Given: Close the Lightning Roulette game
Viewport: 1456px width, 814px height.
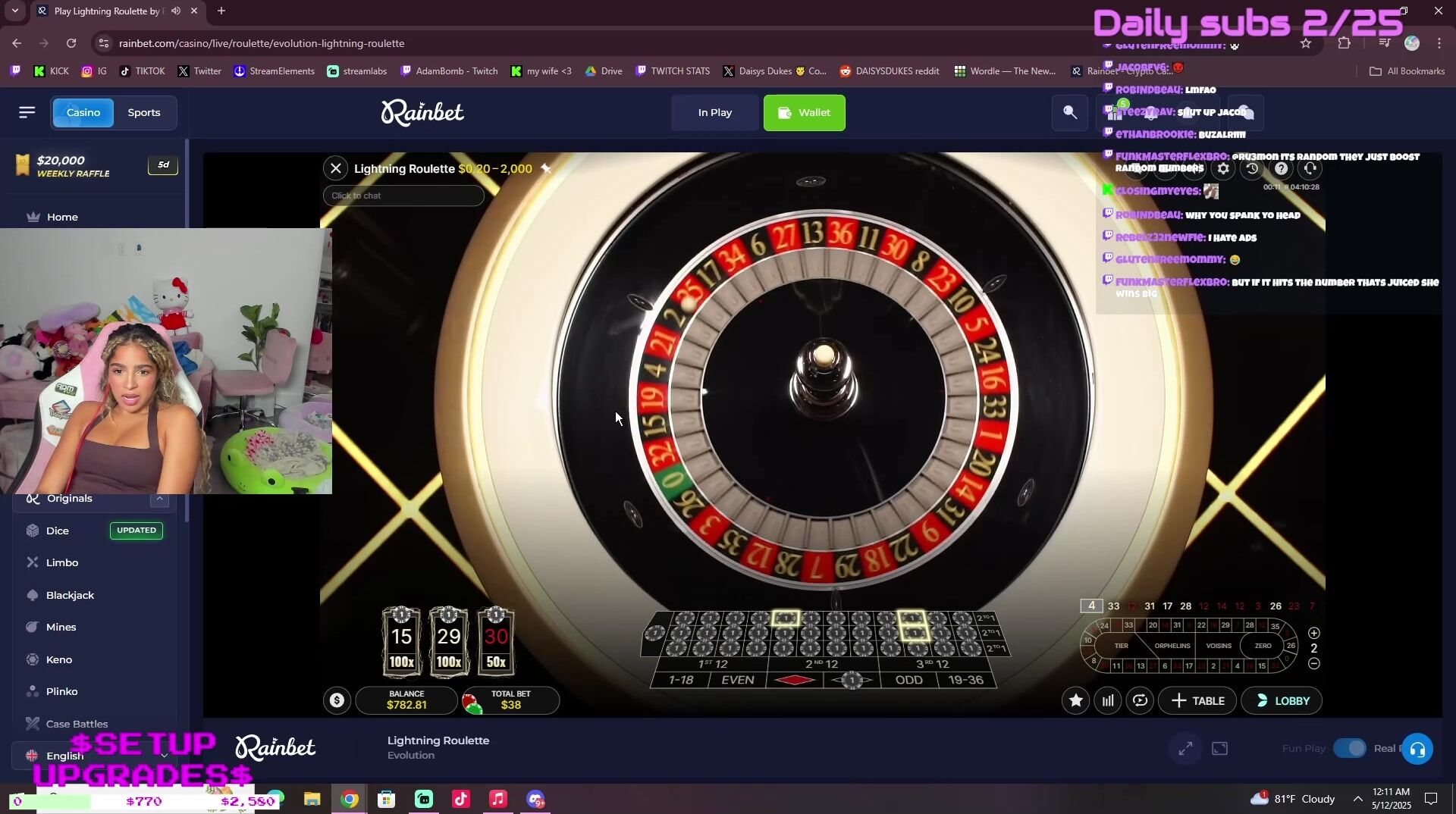Looking at the screenshot, I should pyautogui.click(x=336, y=168).
